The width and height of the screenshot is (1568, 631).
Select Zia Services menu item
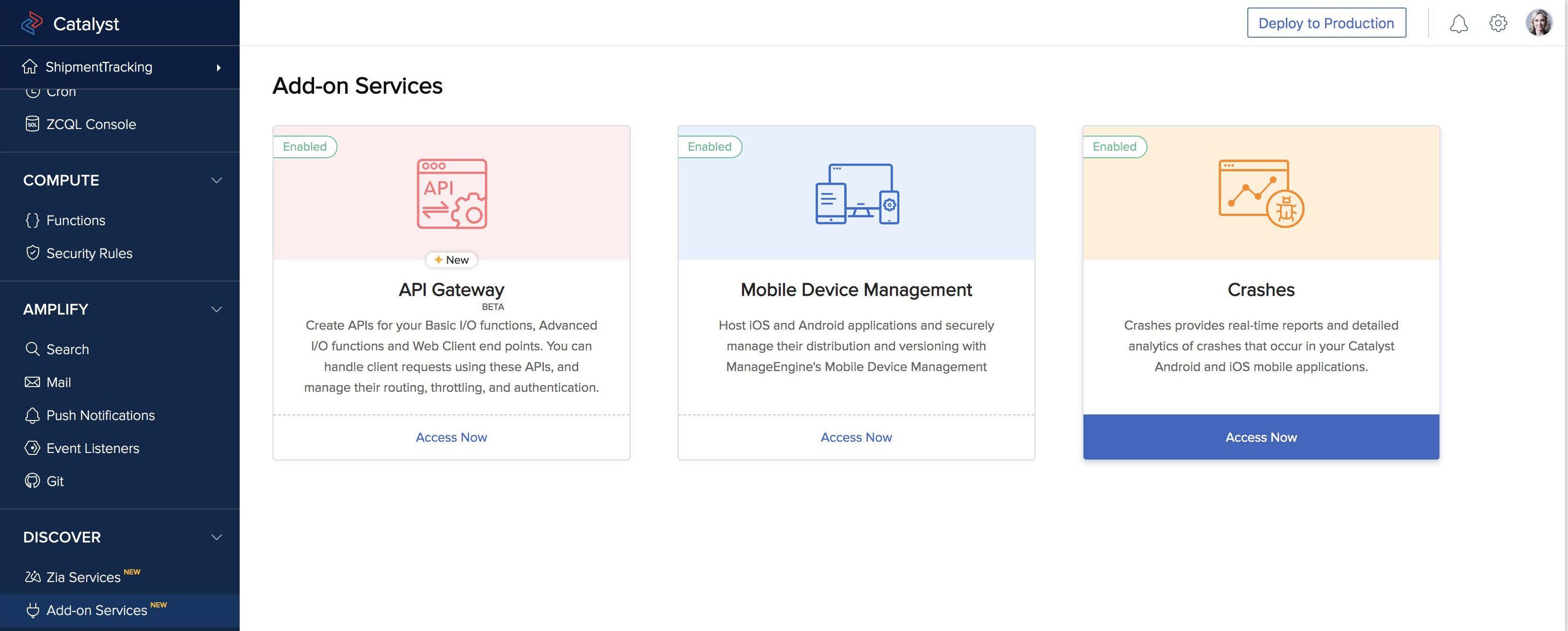(83, 577)
